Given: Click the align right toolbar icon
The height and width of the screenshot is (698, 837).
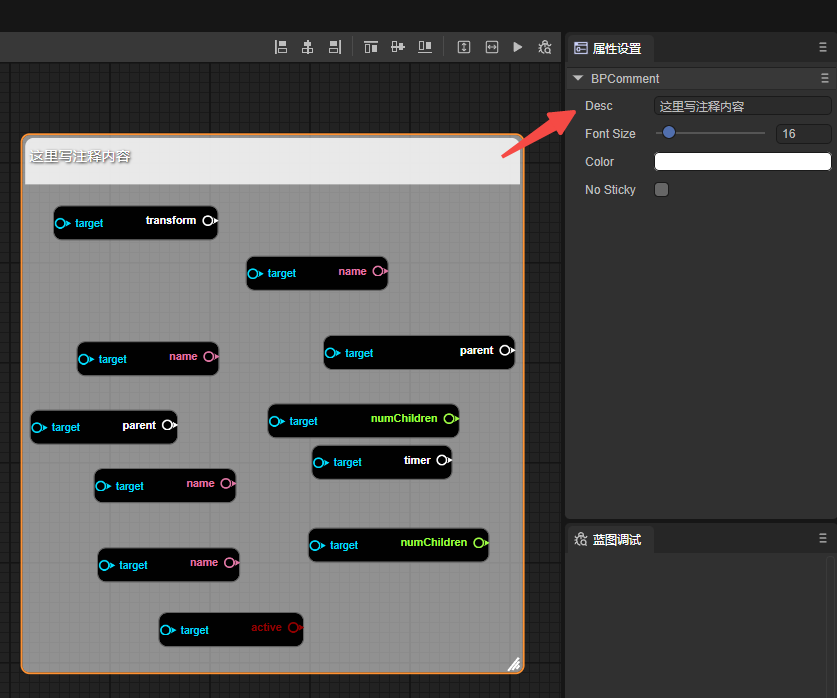Looking at the screenshot, I should point(335,47).
